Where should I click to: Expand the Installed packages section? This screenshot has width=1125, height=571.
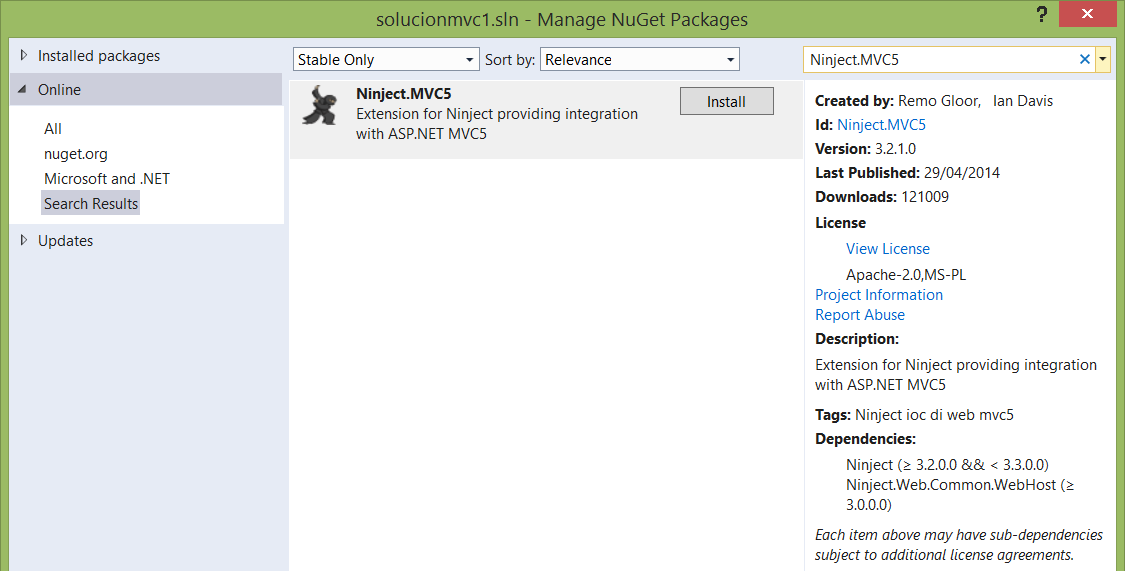click(x=24, y=55)
